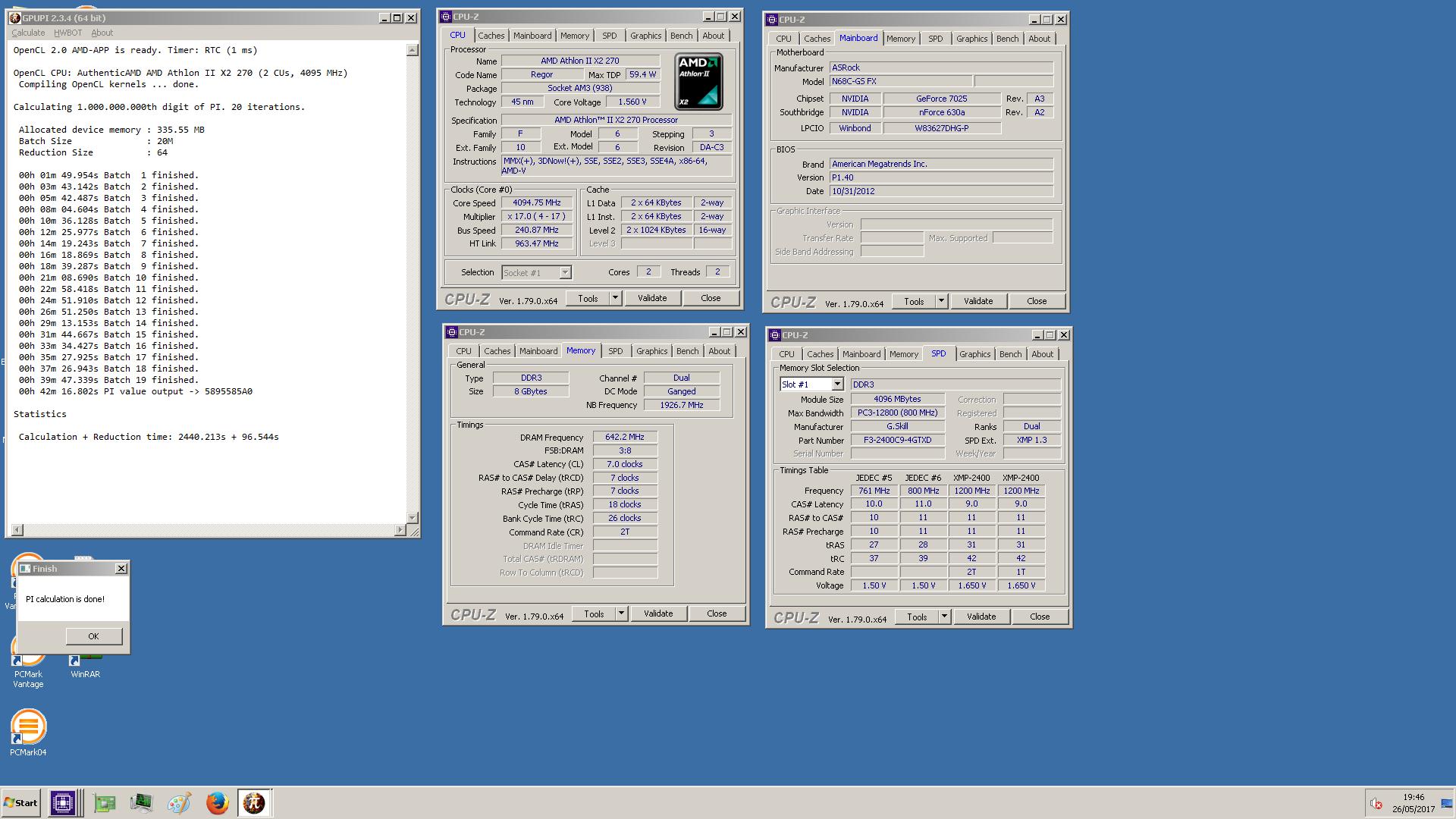Screen dimensions: 1456x819
Task: Open the Calculate menu in GPUPI
Action: click(x=28, y=33)
